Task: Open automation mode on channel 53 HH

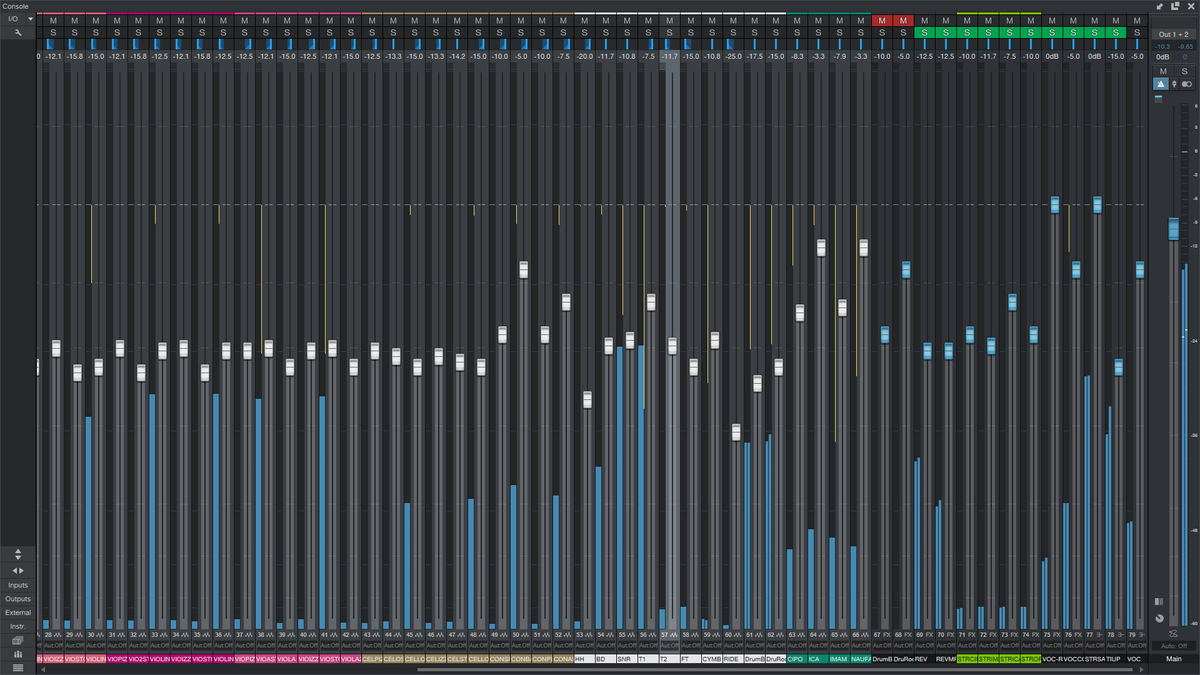Action: point(587,646)
